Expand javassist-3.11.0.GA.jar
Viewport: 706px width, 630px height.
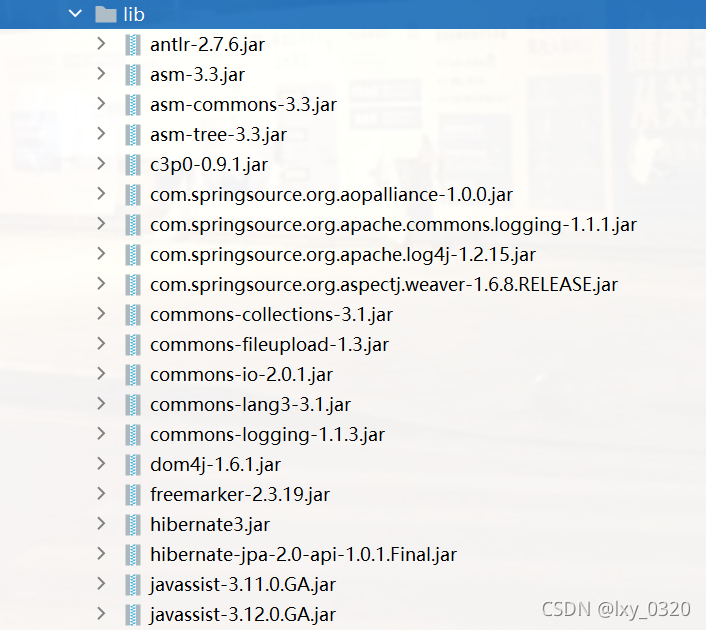click(x=101, y=583)
